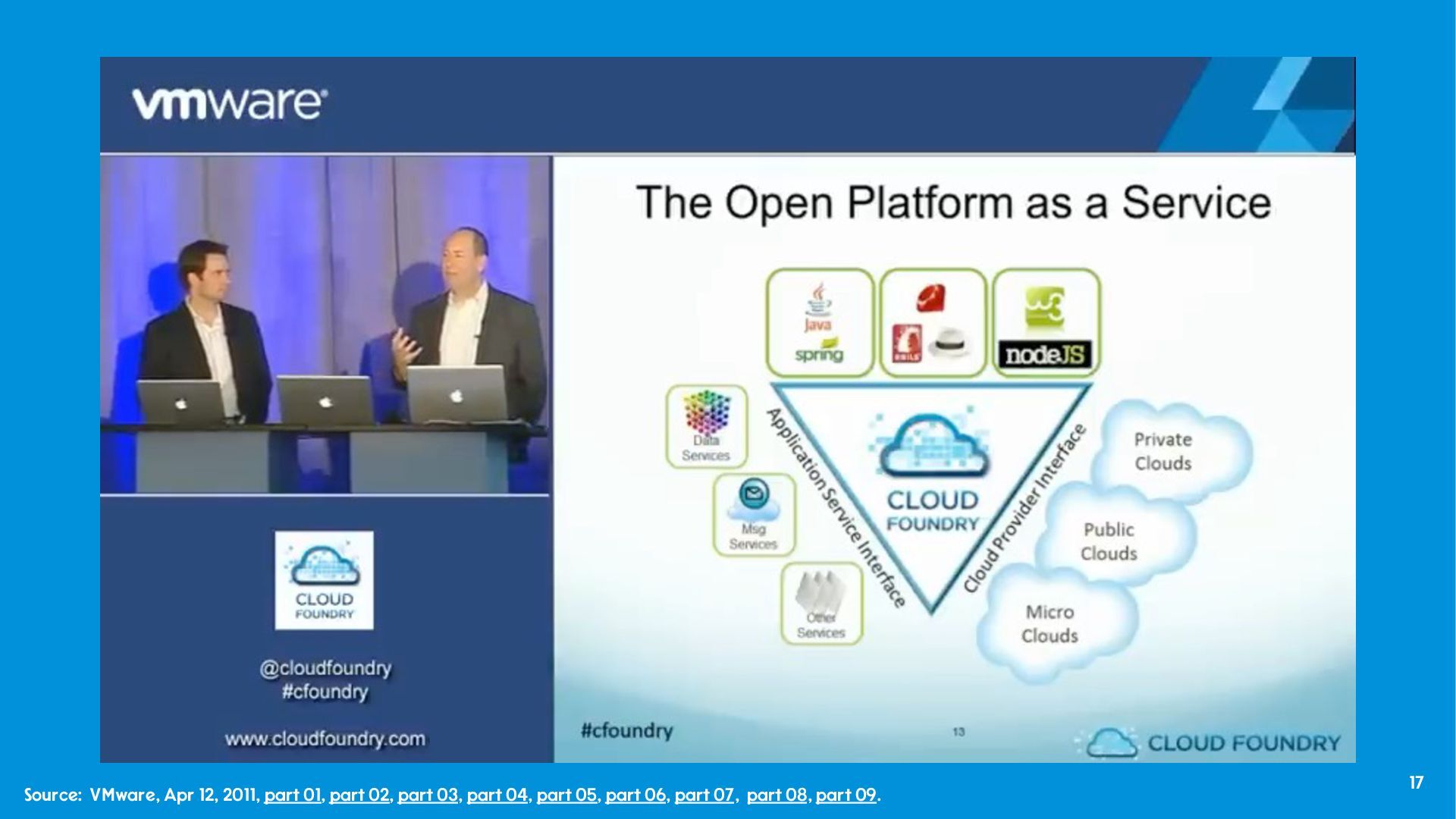Image resolution: width=1456 pixels, height=819 pixels.
Task: Open the part 06 source link
Action: [x=635, y=795]
